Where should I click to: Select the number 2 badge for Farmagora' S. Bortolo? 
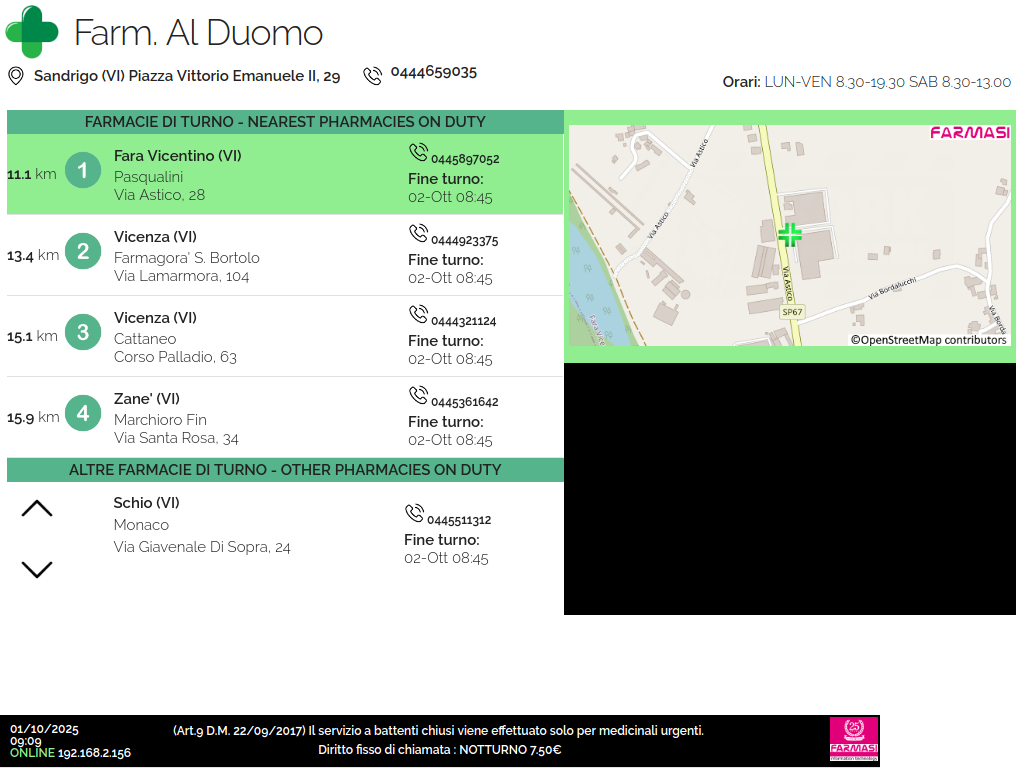pos(83,252)
